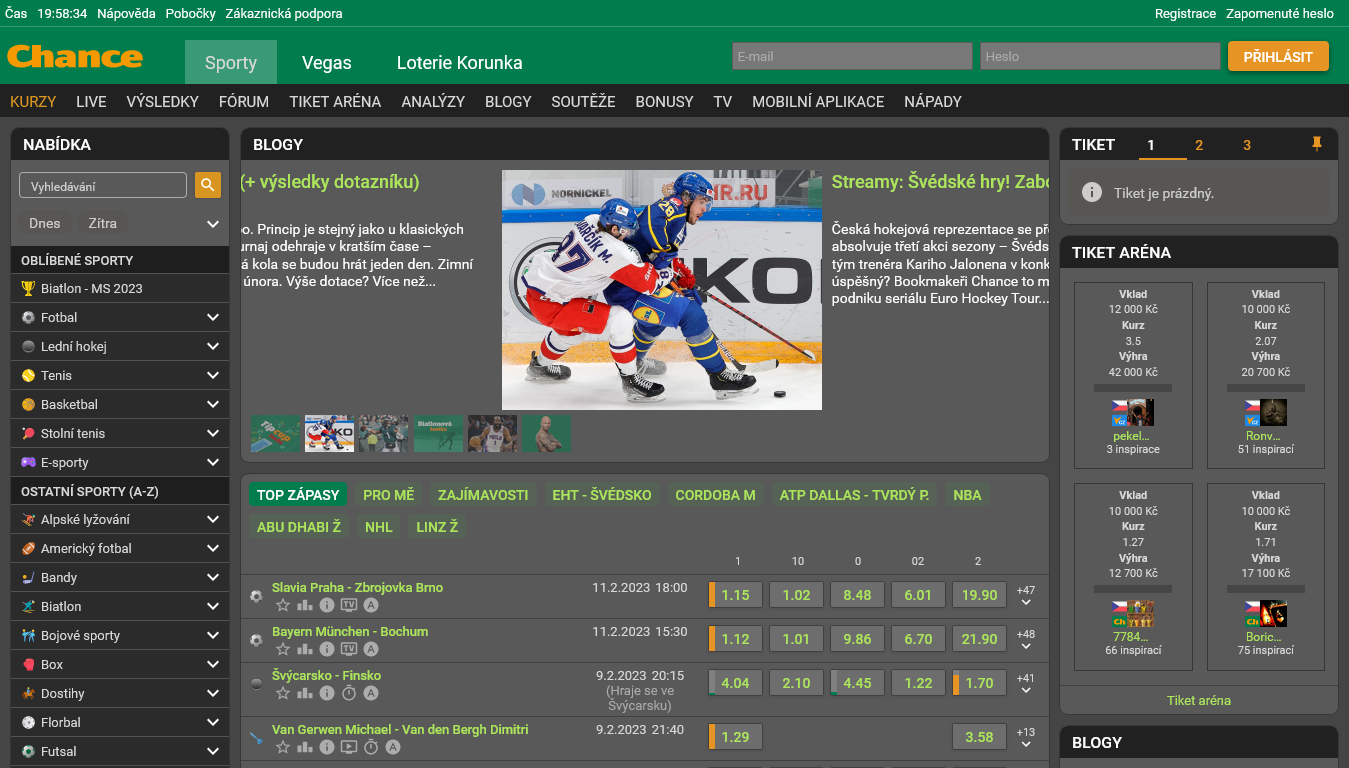
Task: Open statistics chart for Van Gerwen match
Action: coord(305,747)
